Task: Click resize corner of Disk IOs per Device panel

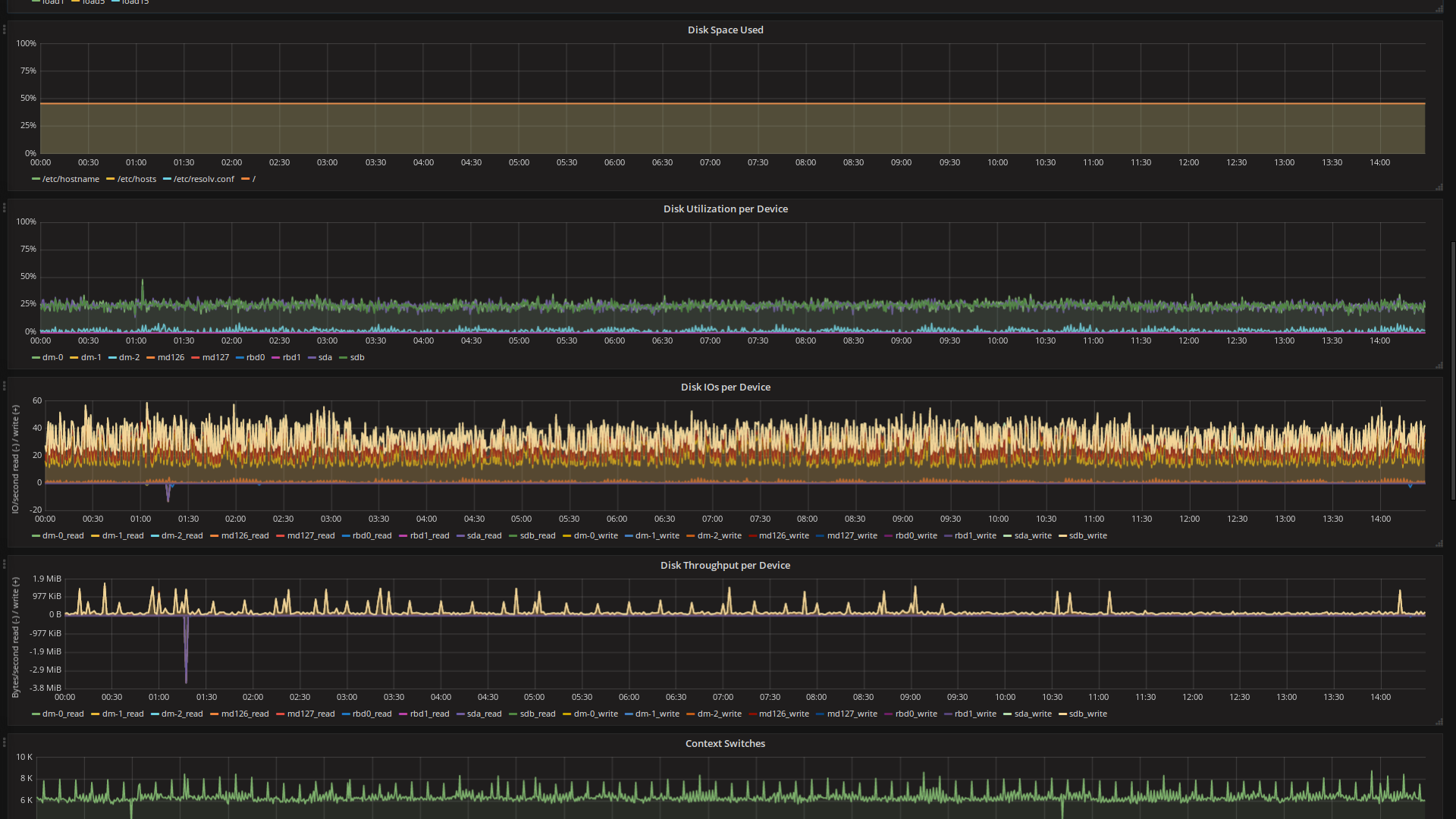Action: (x=1439, y=543)
